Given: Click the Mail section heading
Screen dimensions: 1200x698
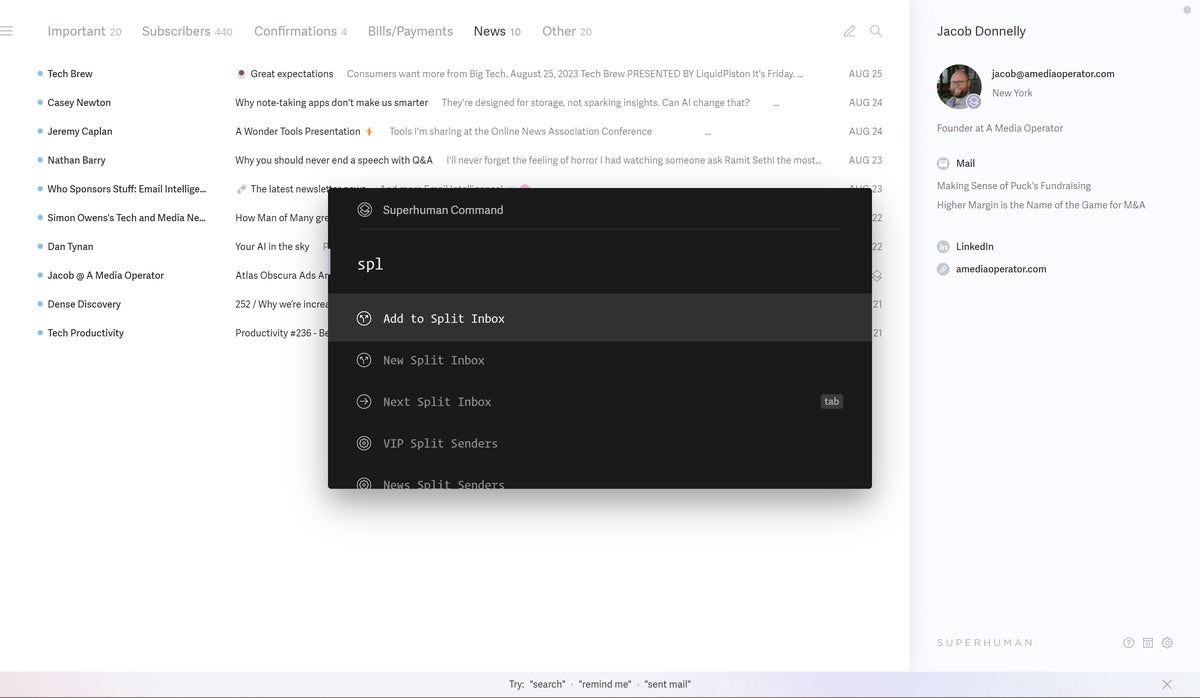Looking at the screenshot, I should point(965,163).
